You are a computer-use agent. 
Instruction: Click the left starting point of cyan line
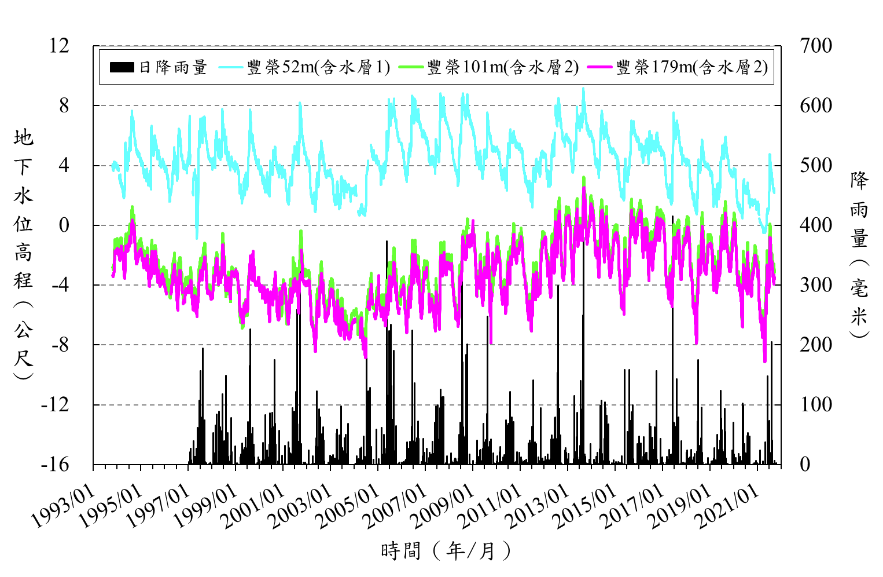[x=112, y=166]
